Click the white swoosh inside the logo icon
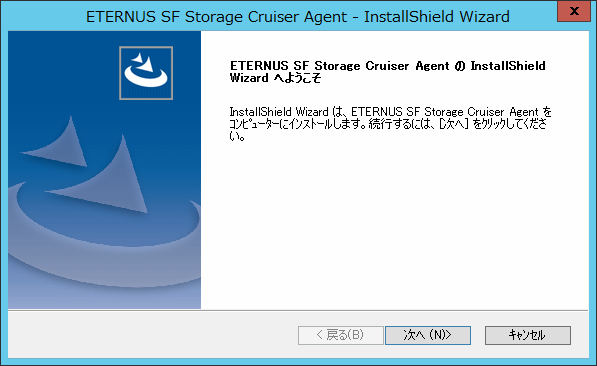The image size is (597, 366). click(x=146, y=77)
